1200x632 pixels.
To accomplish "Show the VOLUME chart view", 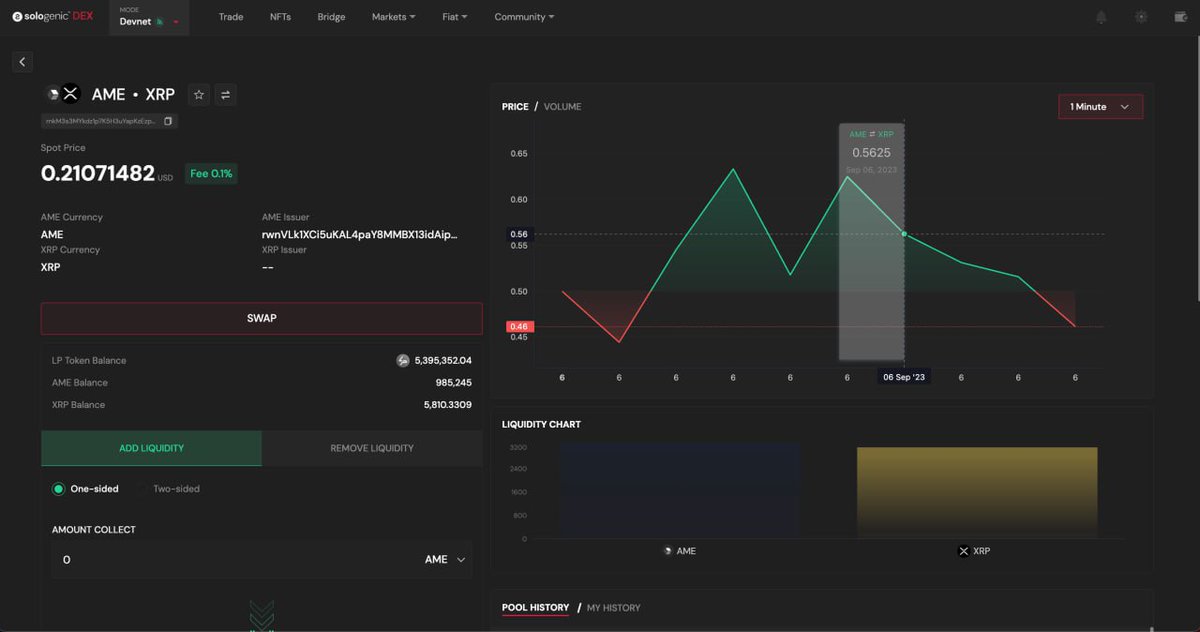I will tap(562, 107).
